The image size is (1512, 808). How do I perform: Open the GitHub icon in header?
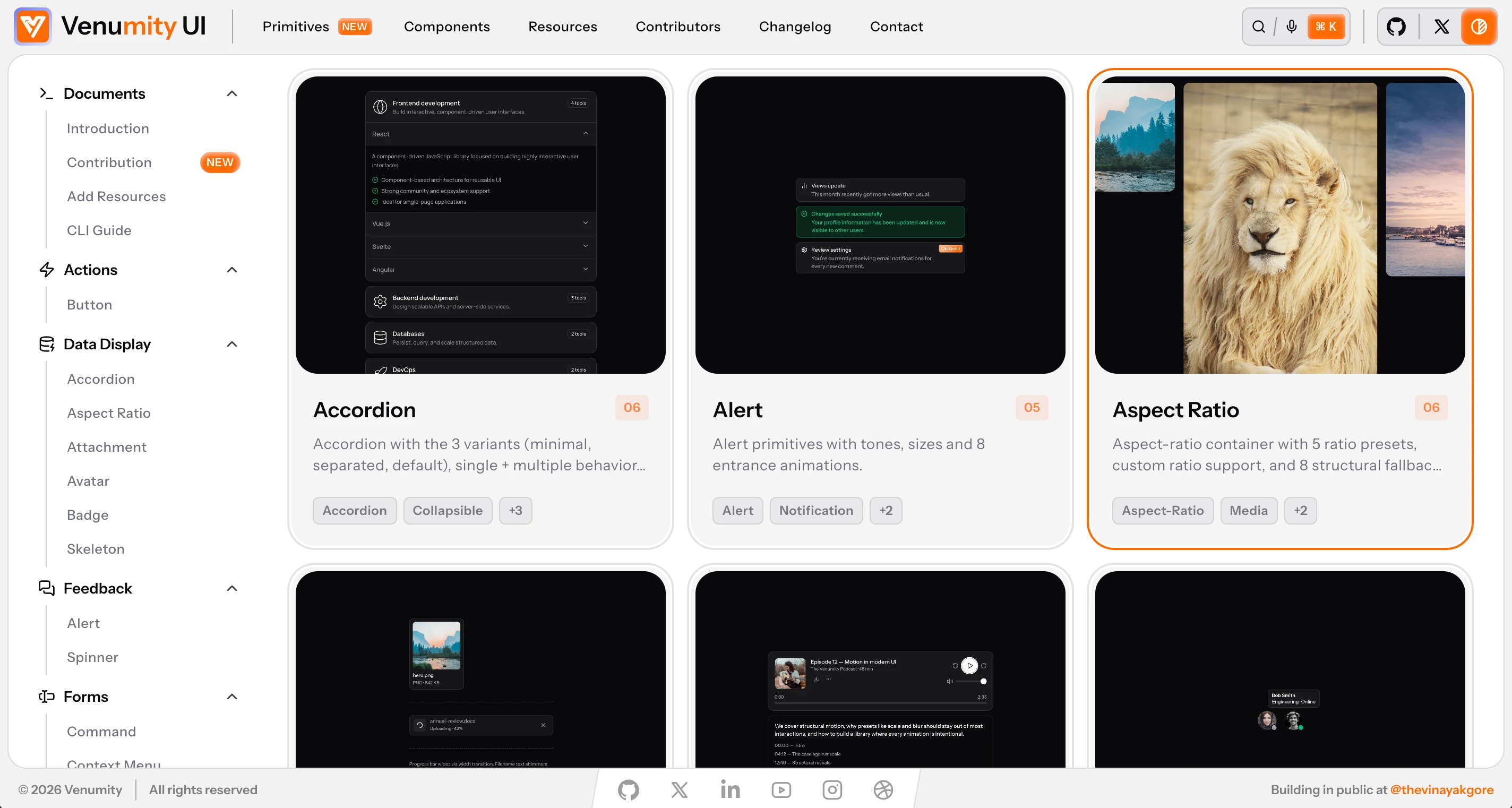1396,27
